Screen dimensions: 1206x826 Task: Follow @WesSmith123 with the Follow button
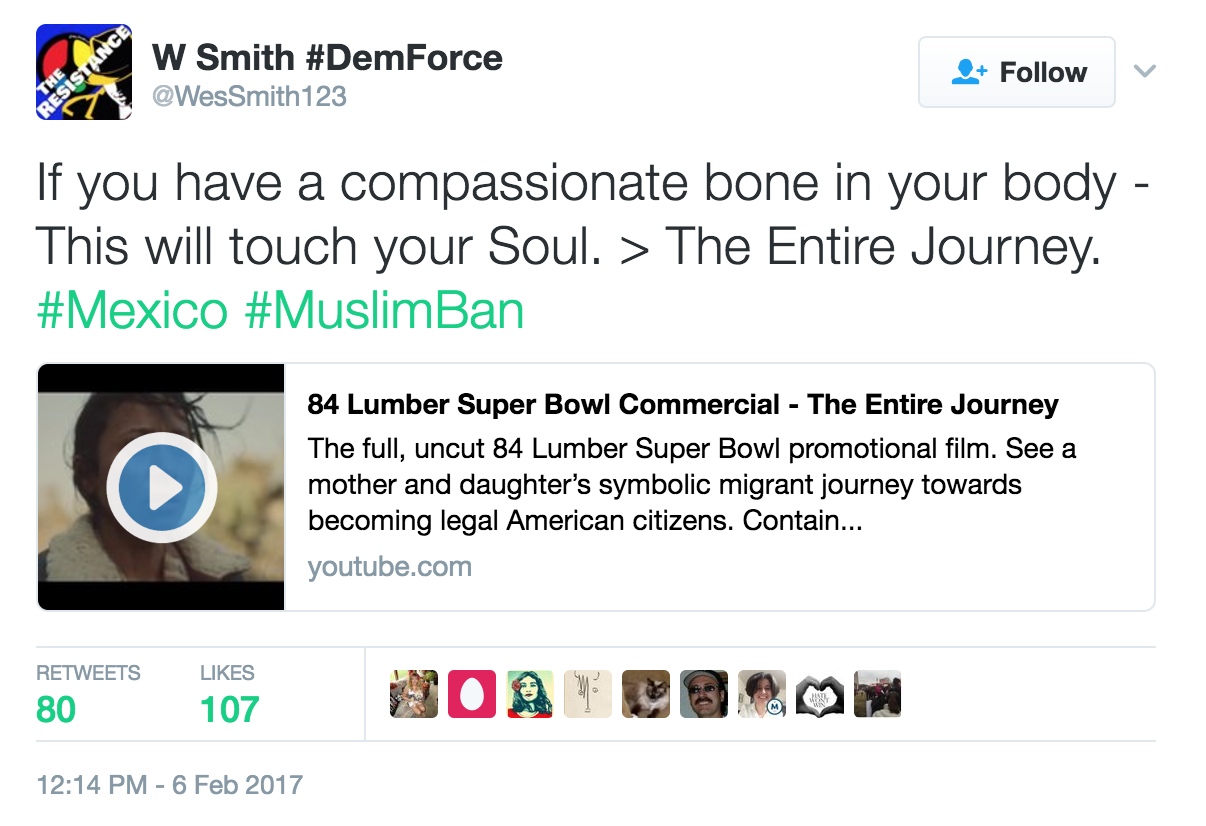point(1016,72)
